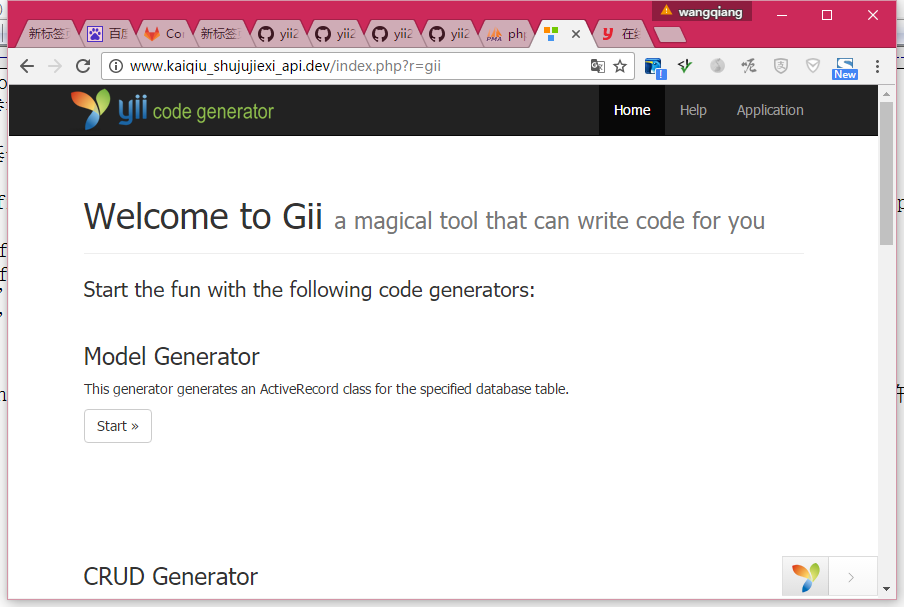The height and width of the screenshot is (607, 904).
Task: Click the gray circle extension icon
Action: 717,66
